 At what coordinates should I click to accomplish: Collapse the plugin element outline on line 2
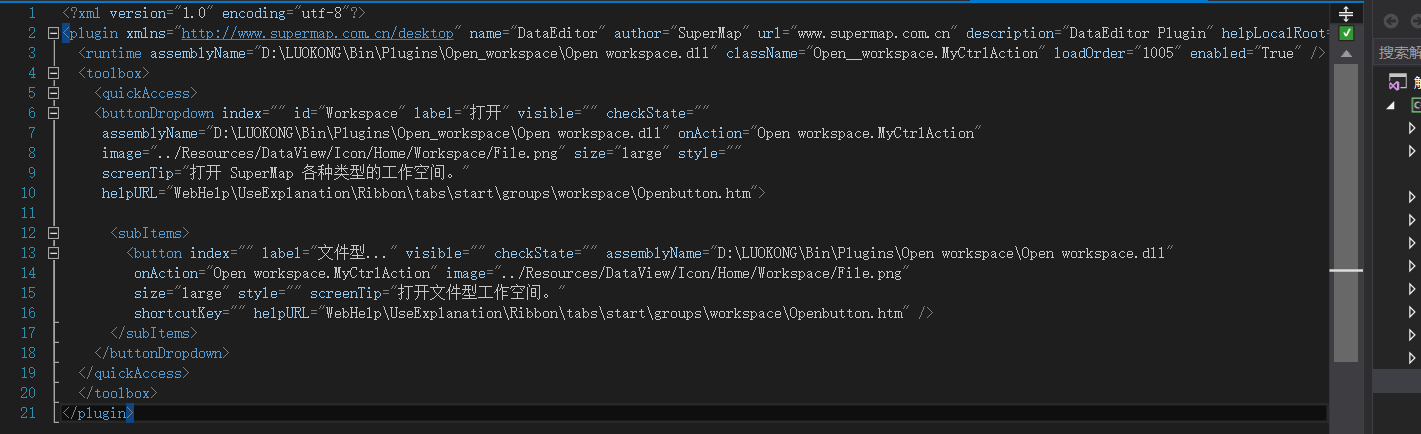(x=53, y=33)
